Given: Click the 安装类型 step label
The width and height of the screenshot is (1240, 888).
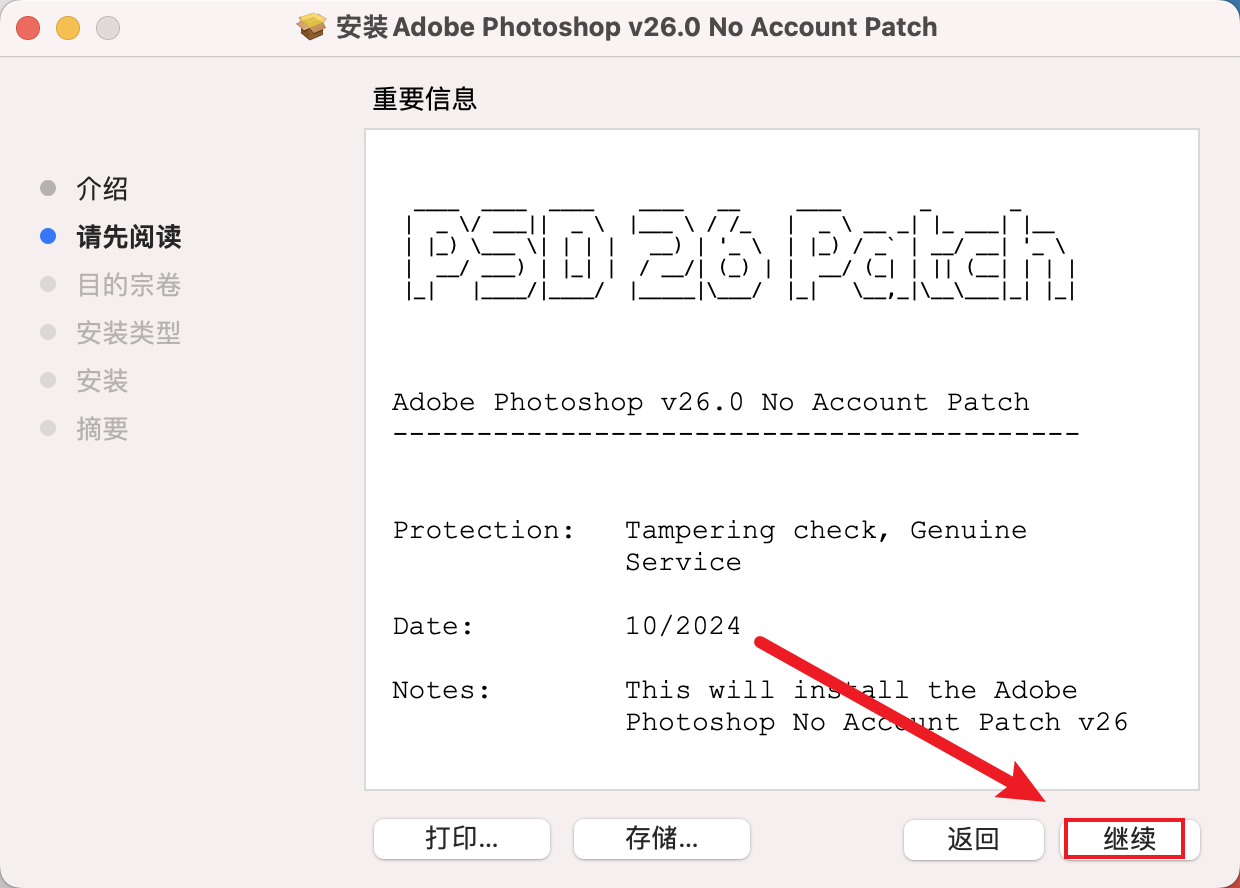Looking at the screenshot, I should [x=128, y=333].
